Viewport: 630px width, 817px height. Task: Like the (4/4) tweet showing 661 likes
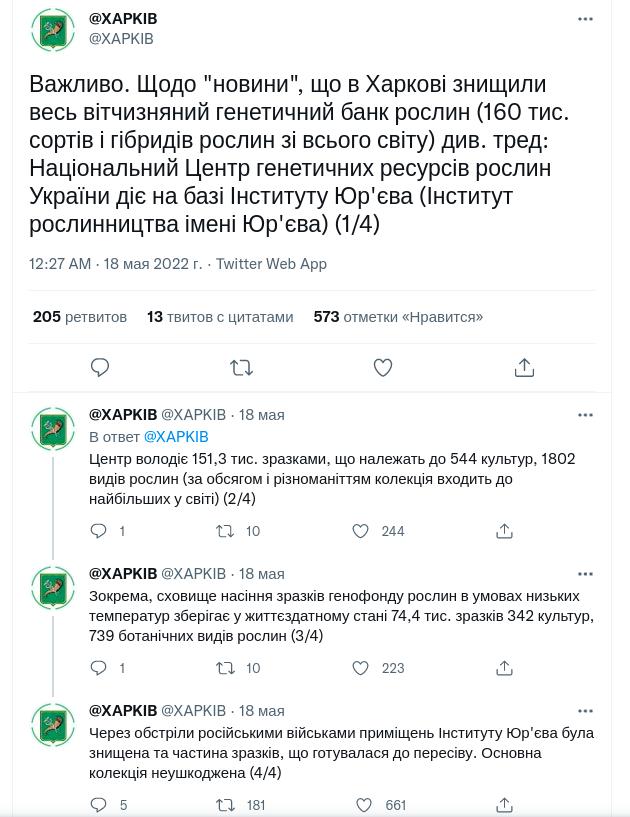pyautogui.click(x=363, y=804)
